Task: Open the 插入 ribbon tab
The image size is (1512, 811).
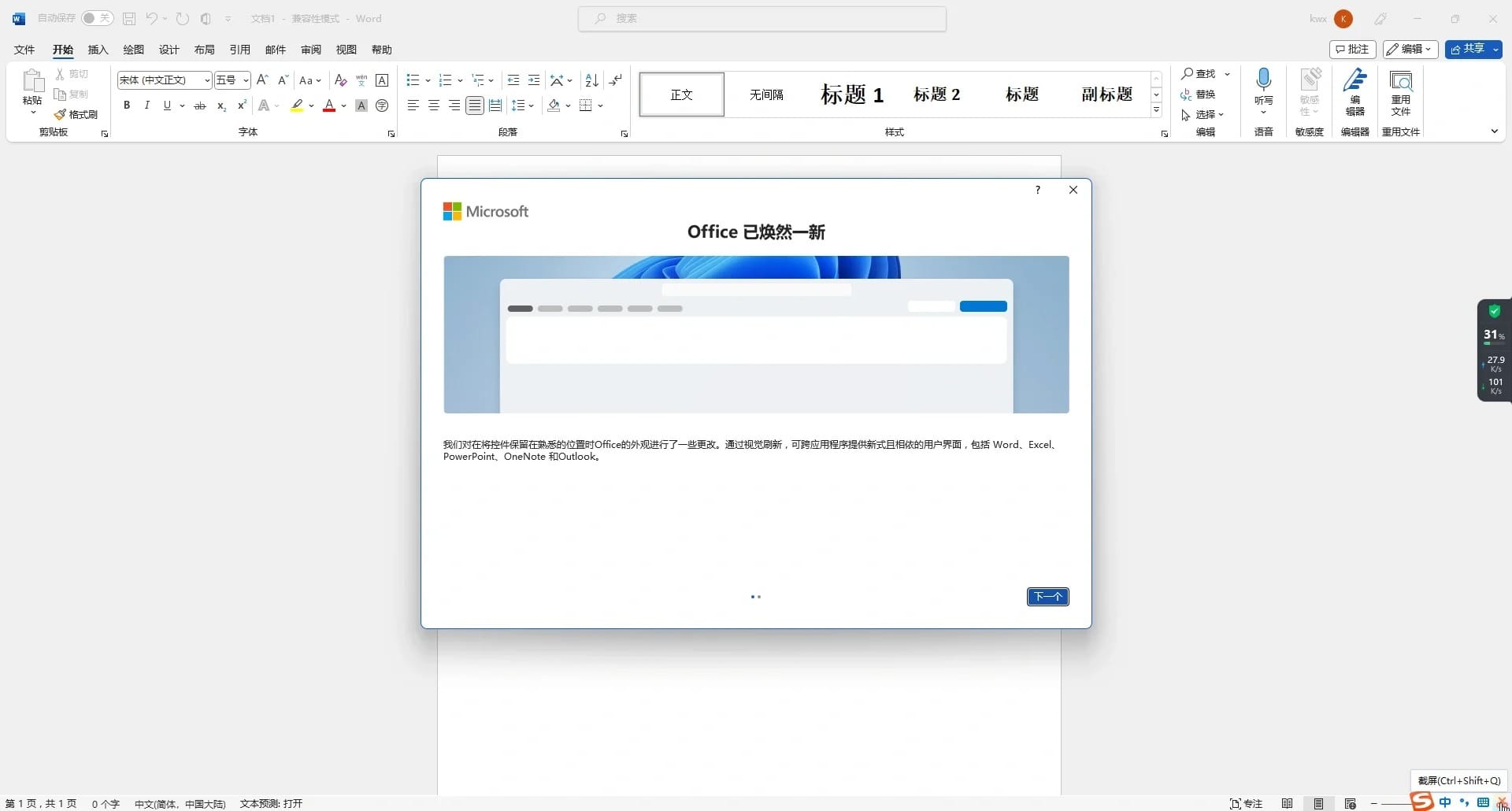Action: (98, 50)
